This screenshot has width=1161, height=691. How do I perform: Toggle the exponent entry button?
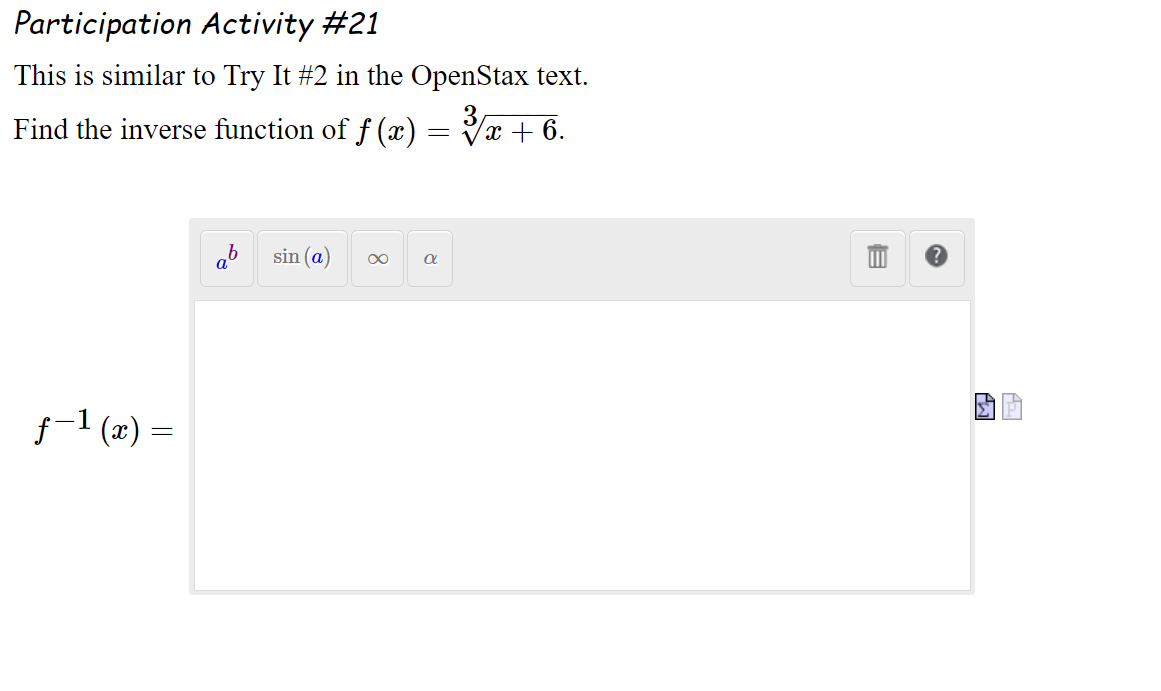(x=226, y=257)
